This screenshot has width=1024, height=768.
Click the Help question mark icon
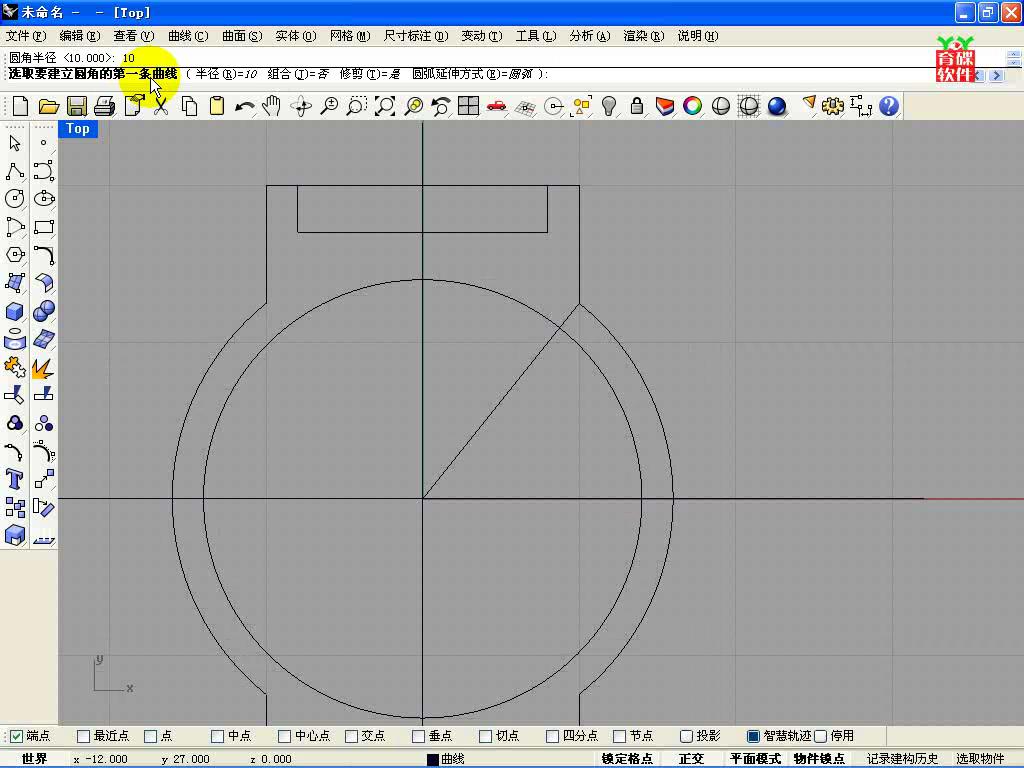[889, 106]
